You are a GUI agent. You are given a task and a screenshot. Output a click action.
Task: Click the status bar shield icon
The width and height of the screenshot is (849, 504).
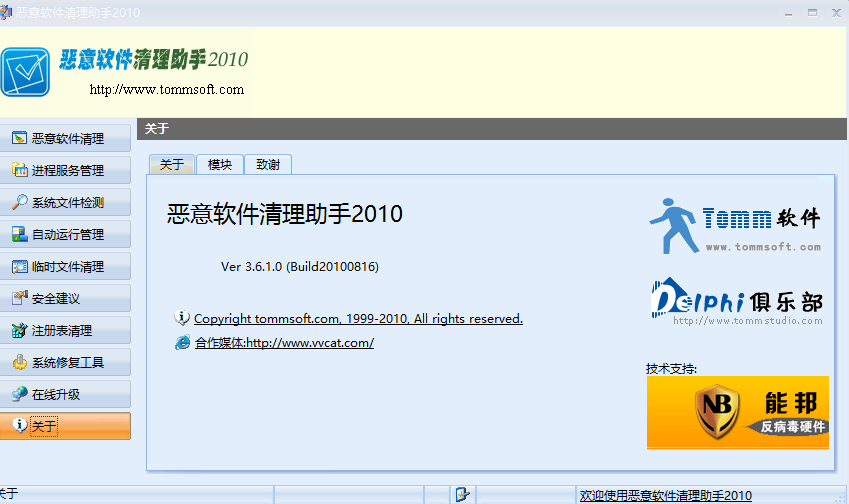coord(462,494)
